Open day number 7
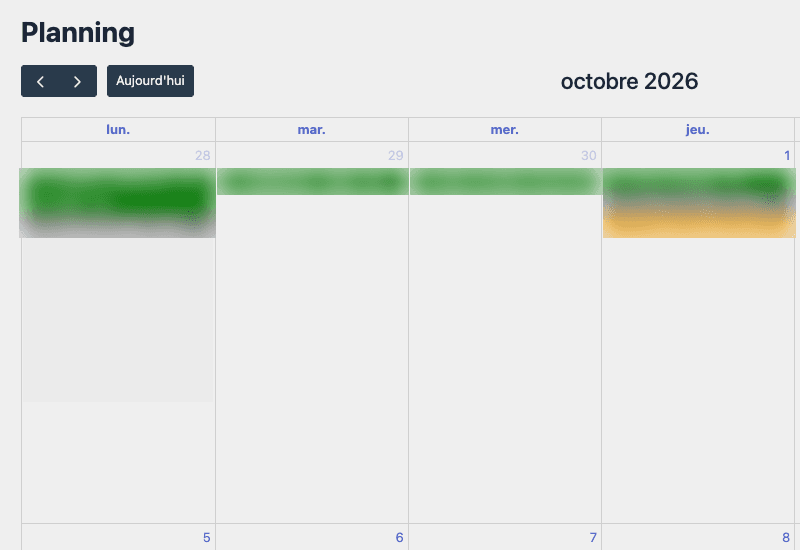The width and height of the screenshot is (800, 550). click(x=593, y=537)
